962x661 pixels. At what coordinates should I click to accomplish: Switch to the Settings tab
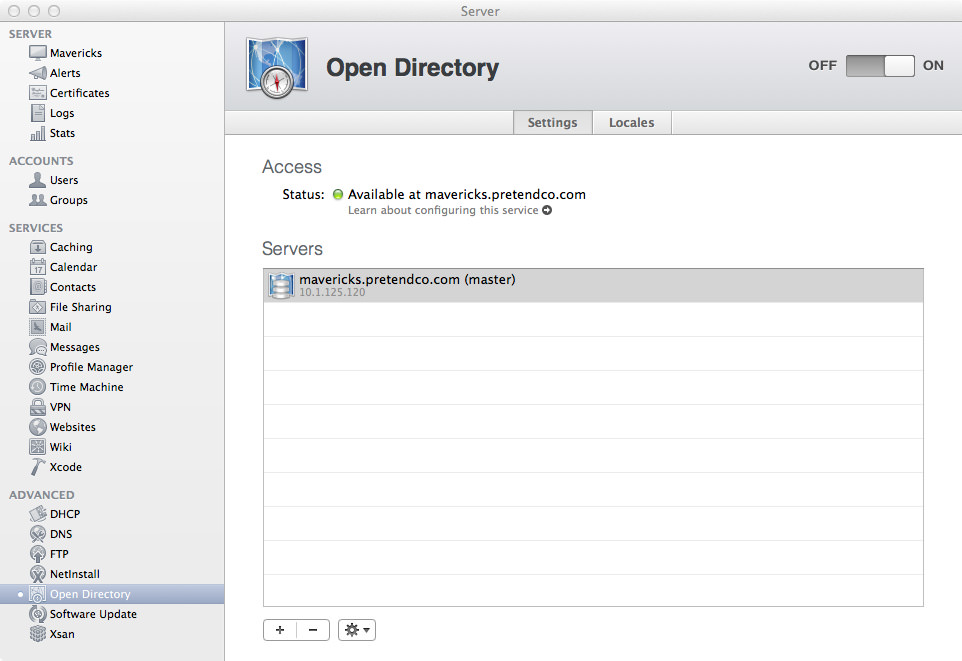click(552, 123)
